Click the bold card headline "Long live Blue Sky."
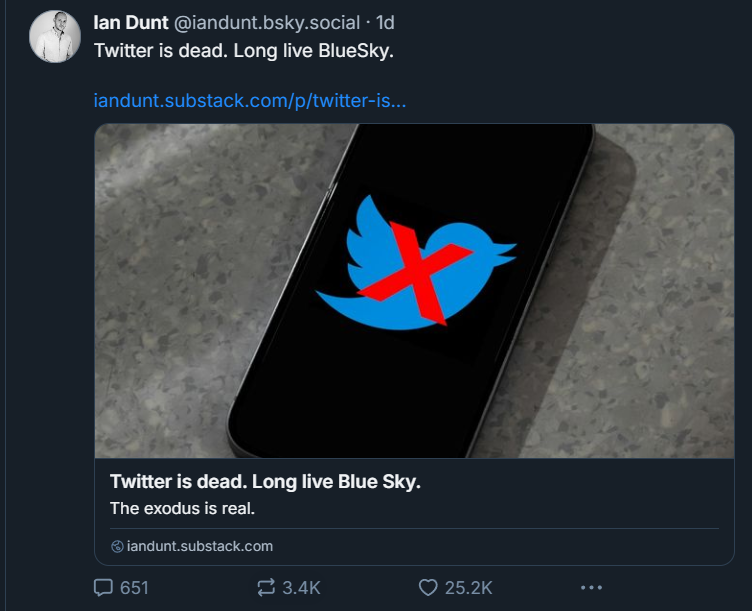This screenshot has height=611, width=752. (x=336, y=482)
